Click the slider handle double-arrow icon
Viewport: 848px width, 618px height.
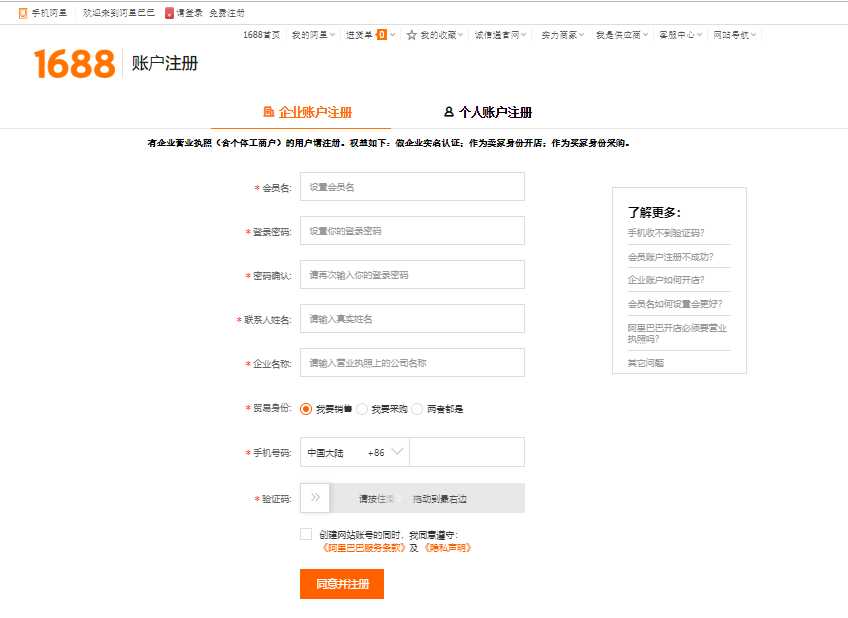click(x=315, y=497)
